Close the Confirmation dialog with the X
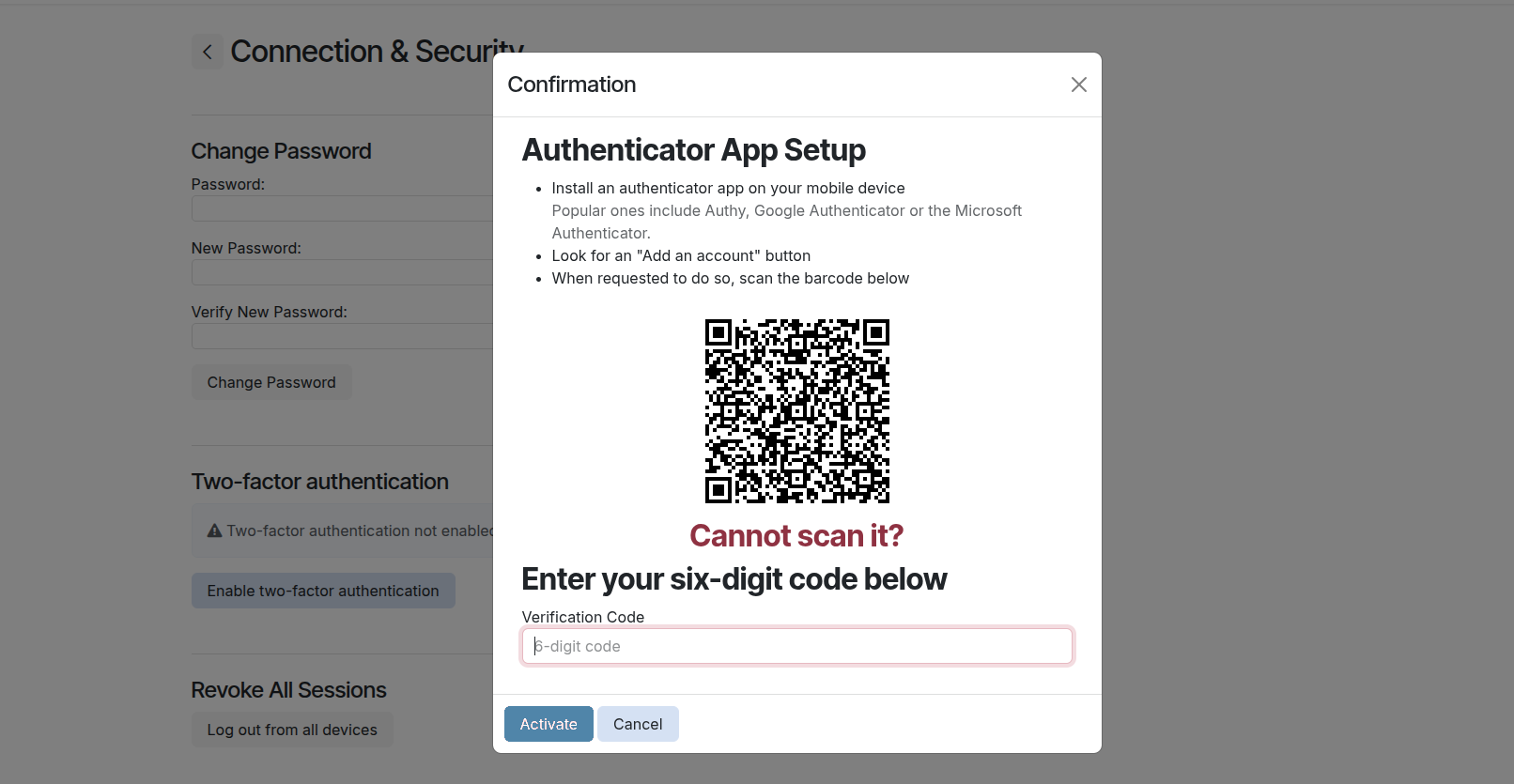The height and width of the screenshot is (784, 1514). click(1078, 85)
